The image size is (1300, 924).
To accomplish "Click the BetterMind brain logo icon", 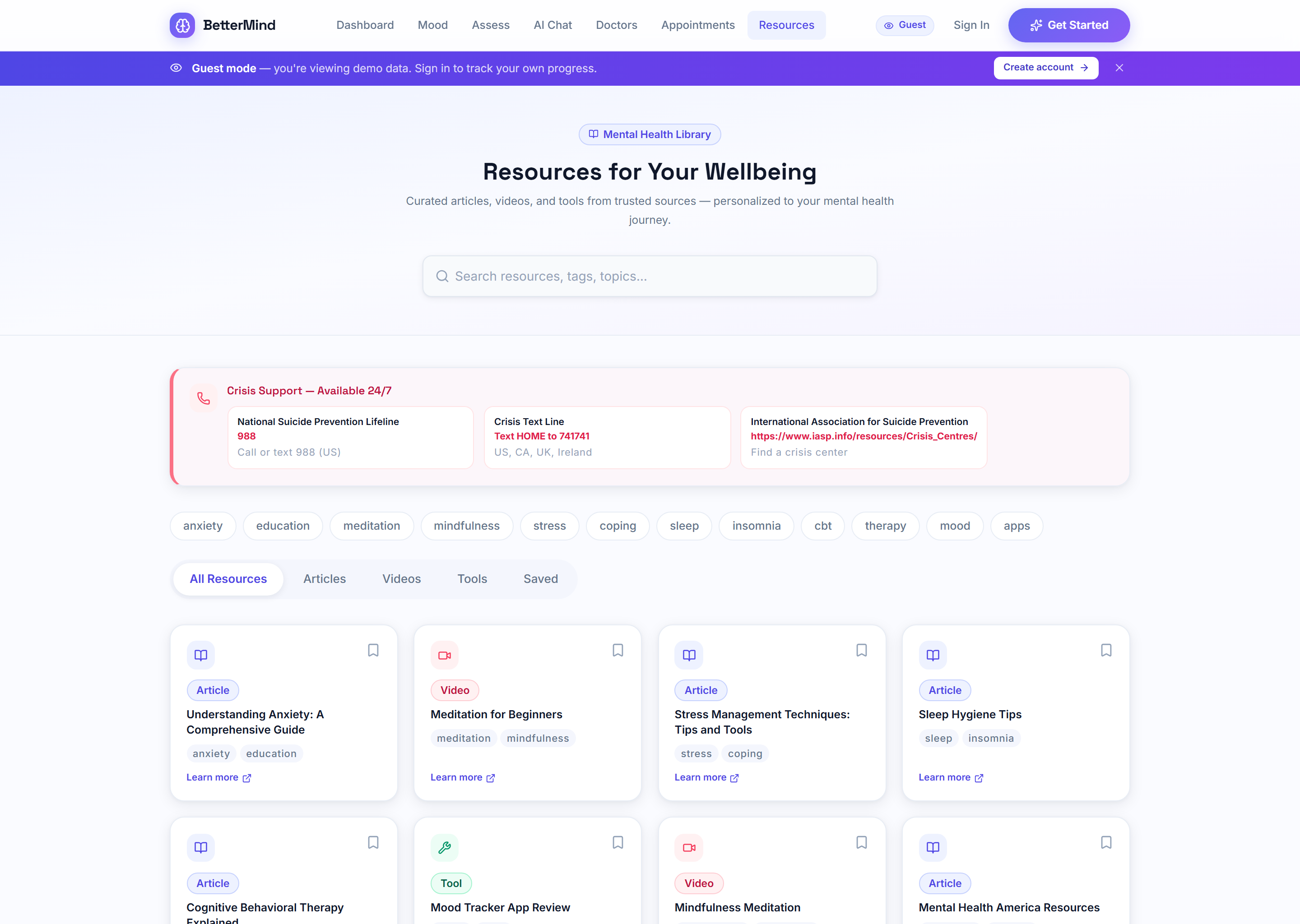I will coord(182,25).
